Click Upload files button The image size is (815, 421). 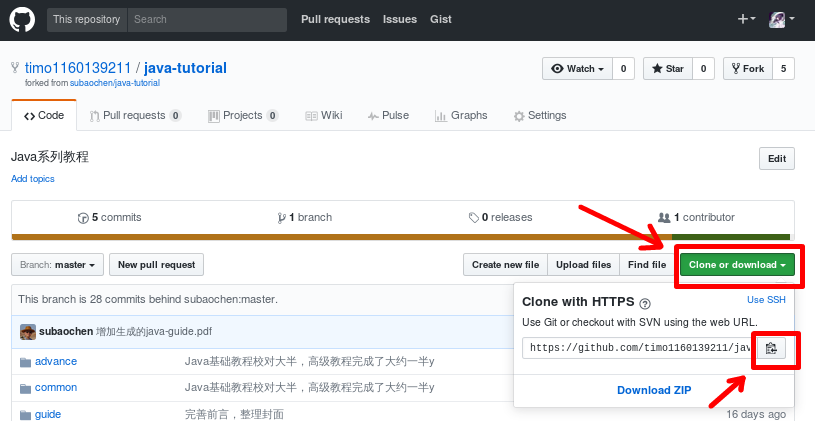click(583, 265)
